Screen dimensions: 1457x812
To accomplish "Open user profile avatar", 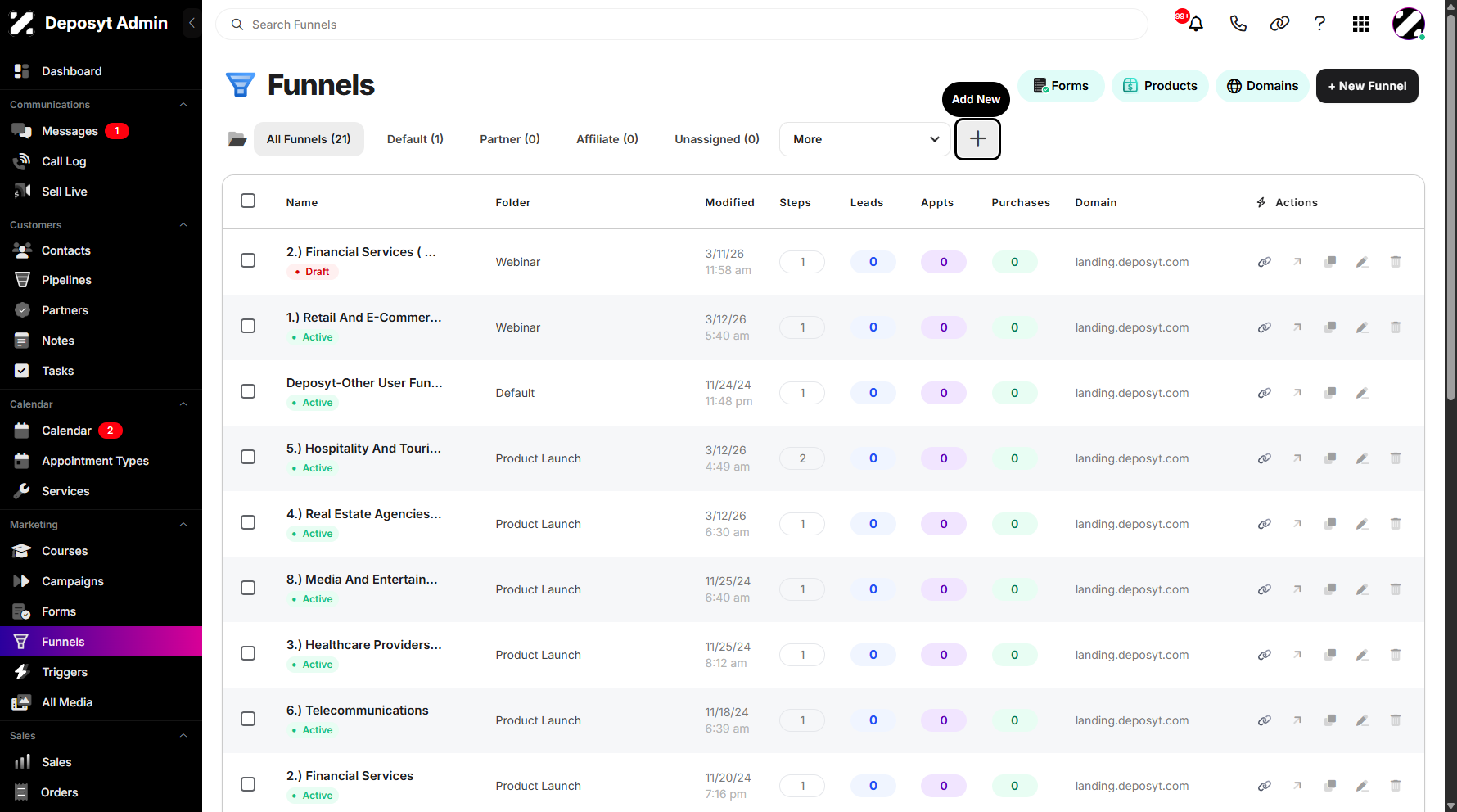I will (x=1409, y=24).
